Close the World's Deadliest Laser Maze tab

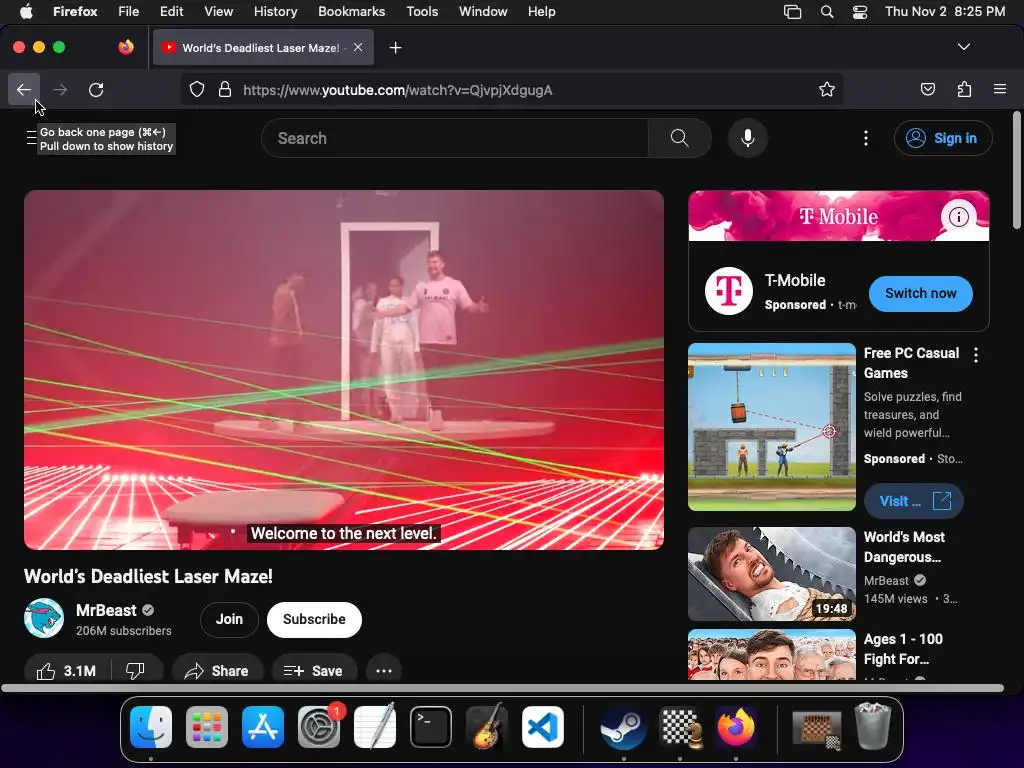point(358,47)
